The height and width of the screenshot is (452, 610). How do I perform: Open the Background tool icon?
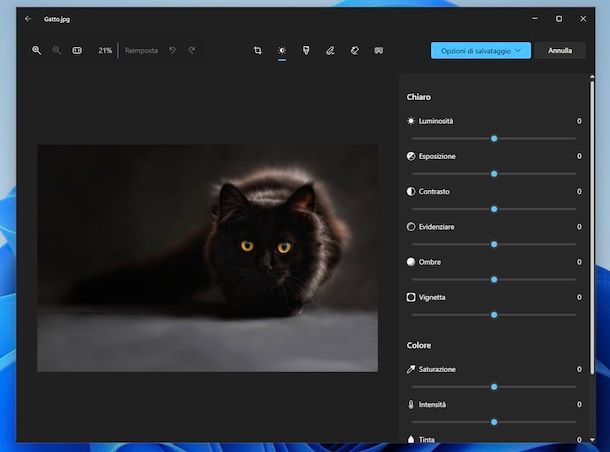pyautogui.click(x=379, y=50)
